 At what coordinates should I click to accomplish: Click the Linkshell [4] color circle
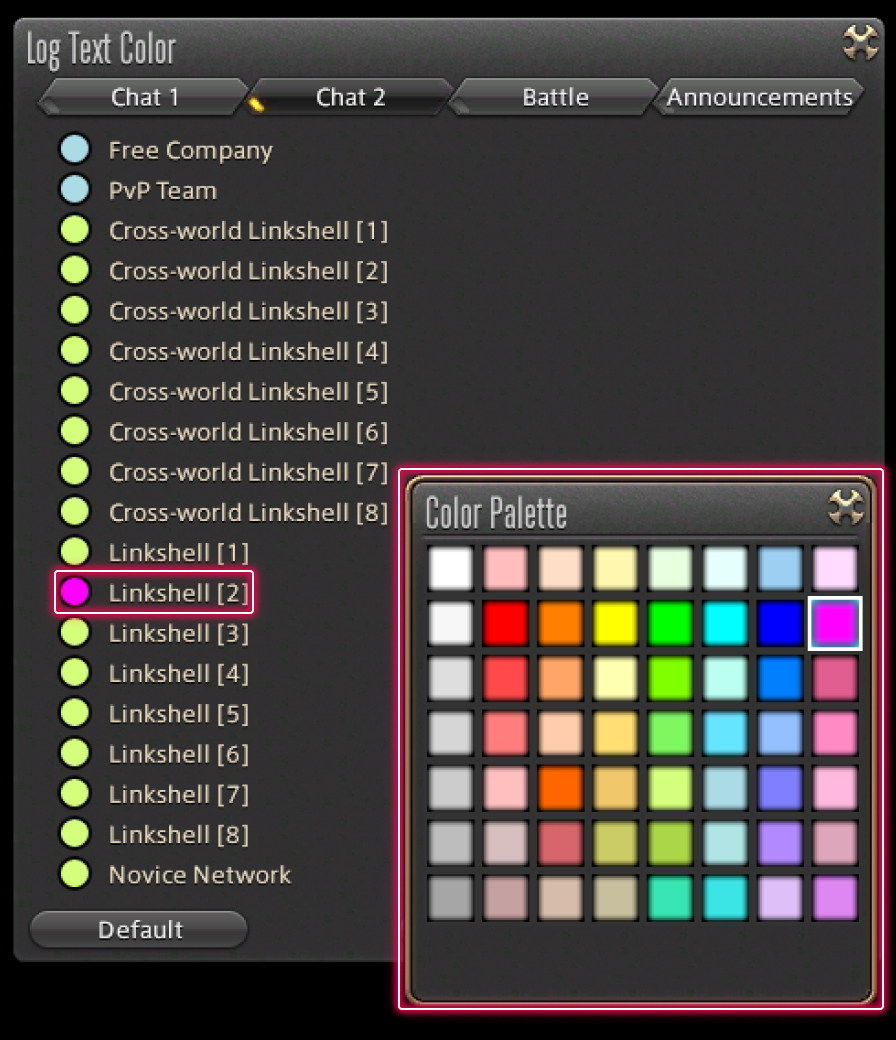[75, 673]
